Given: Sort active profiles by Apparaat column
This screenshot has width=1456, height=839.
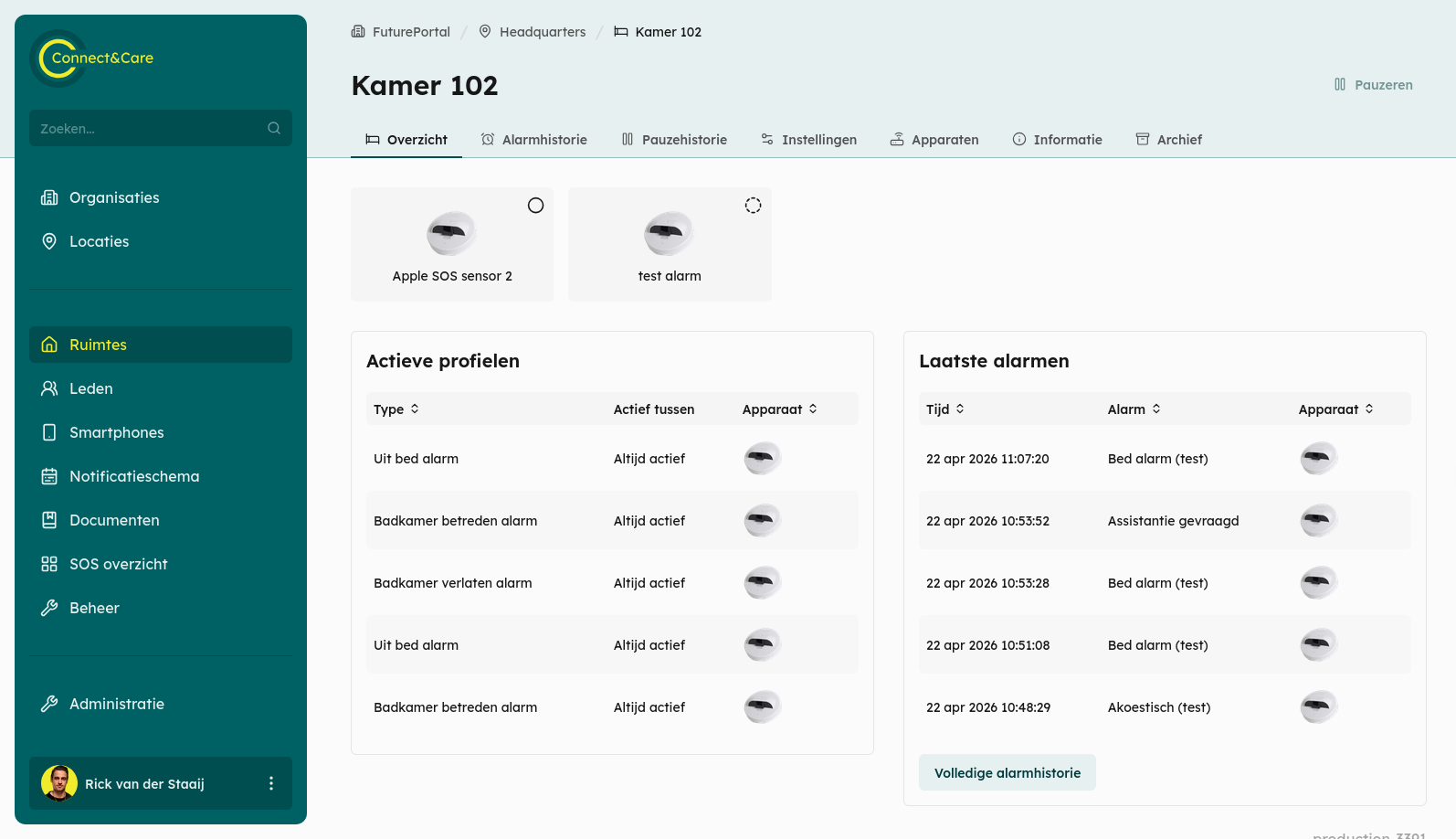Looking at the screenshot, I should tap(780, 409).
